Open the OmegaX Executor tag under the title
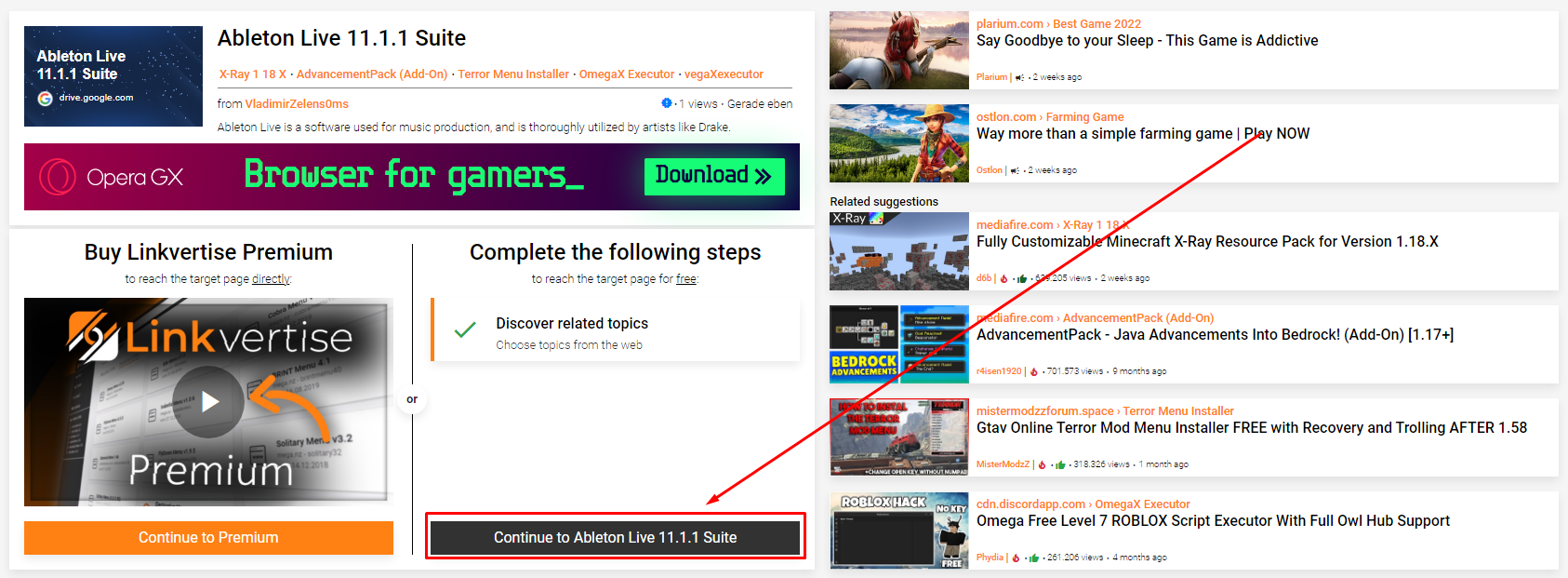 627,74
